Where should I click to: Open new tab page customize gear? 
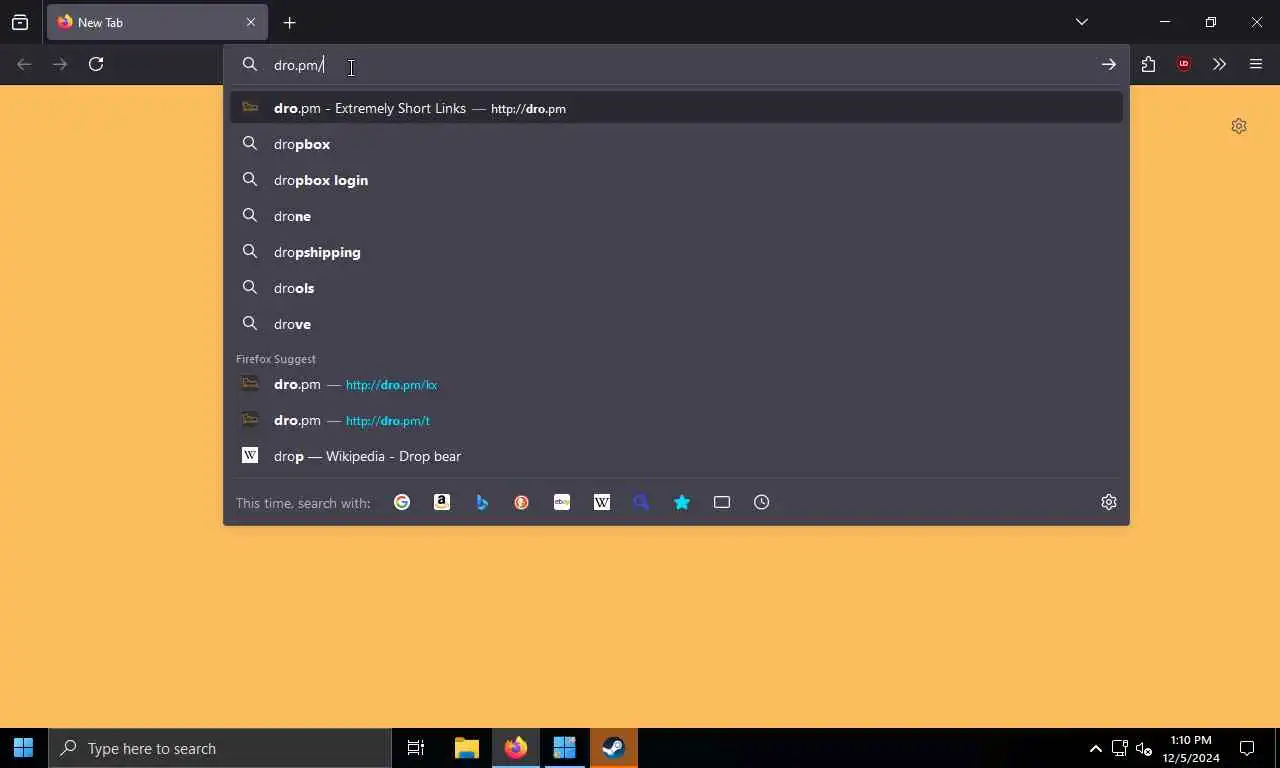[1239, 126]
